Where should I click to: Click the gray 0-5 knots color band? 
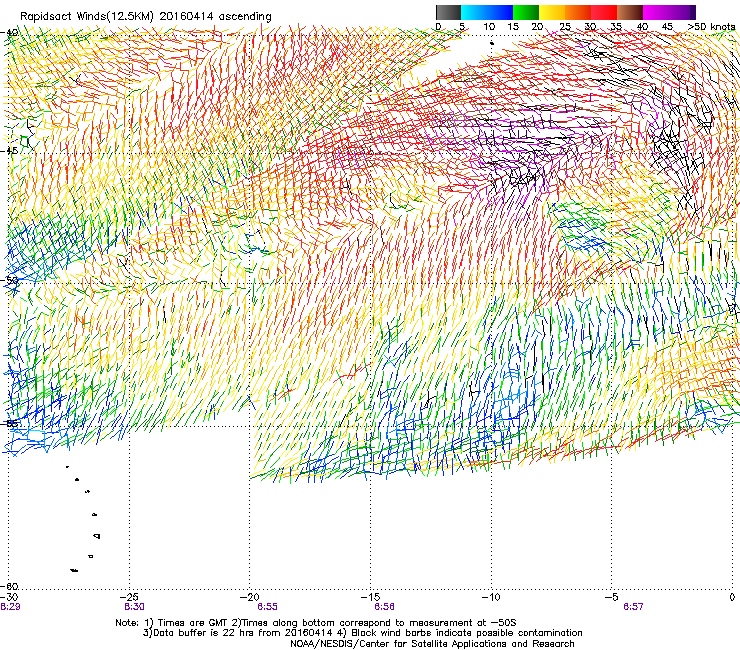(x=448, y=12)
